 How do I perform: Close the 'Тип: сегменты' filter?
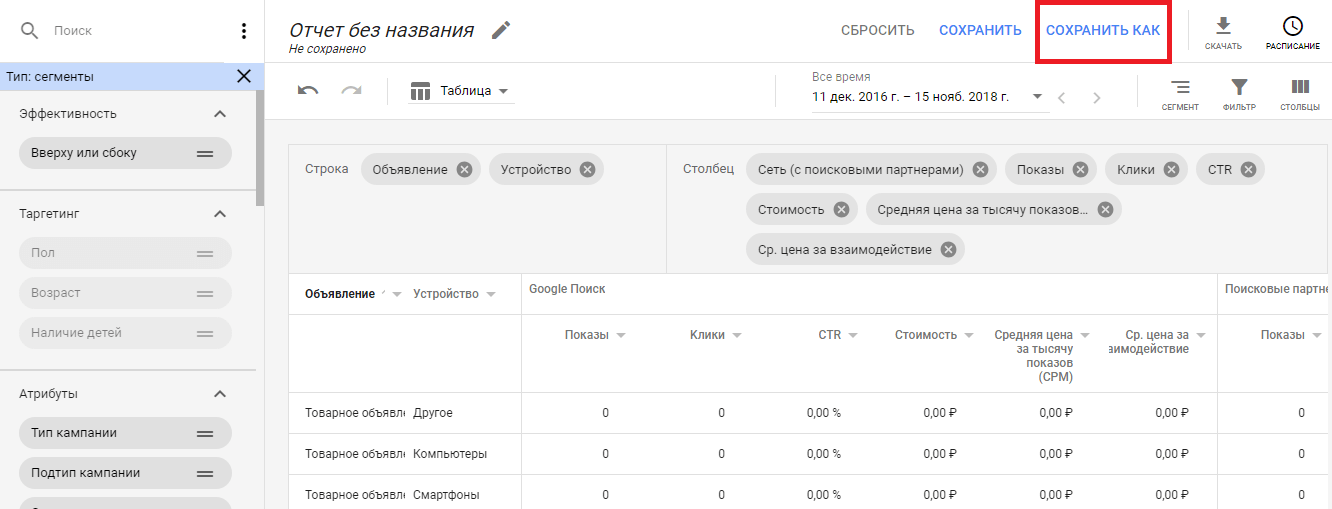tap(244, 76)
